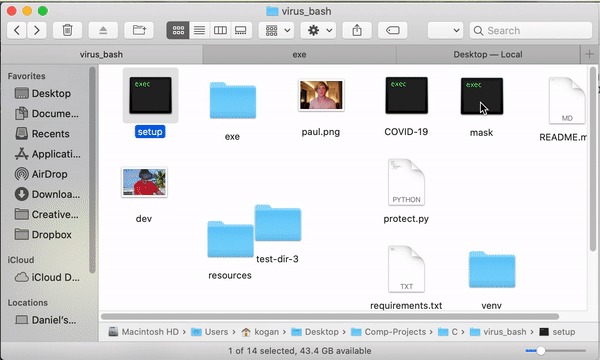Image resolution: width=600 pixels, height=360 pixels.
Task: Switch to the virus_bash tab
Action: pyautogui.click(x=101, y=55)
